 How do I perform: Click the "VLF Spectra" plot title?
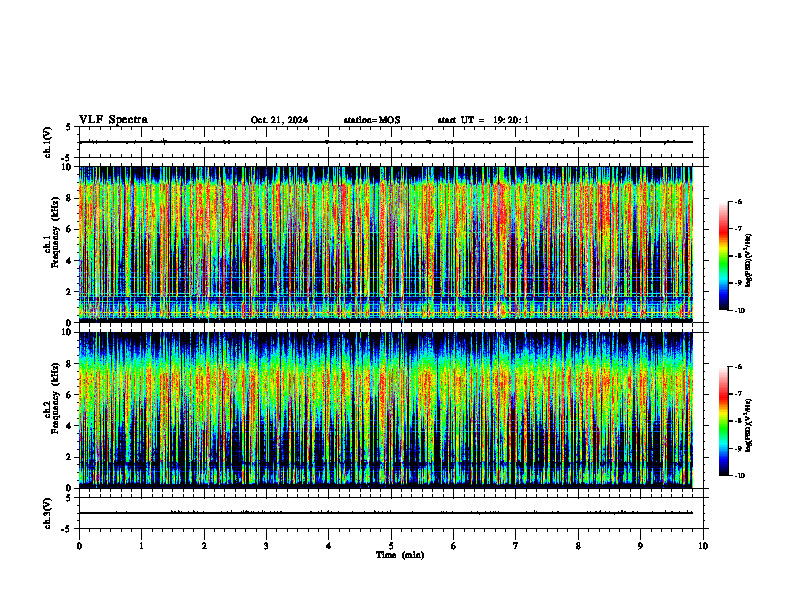tap(113, 120)
